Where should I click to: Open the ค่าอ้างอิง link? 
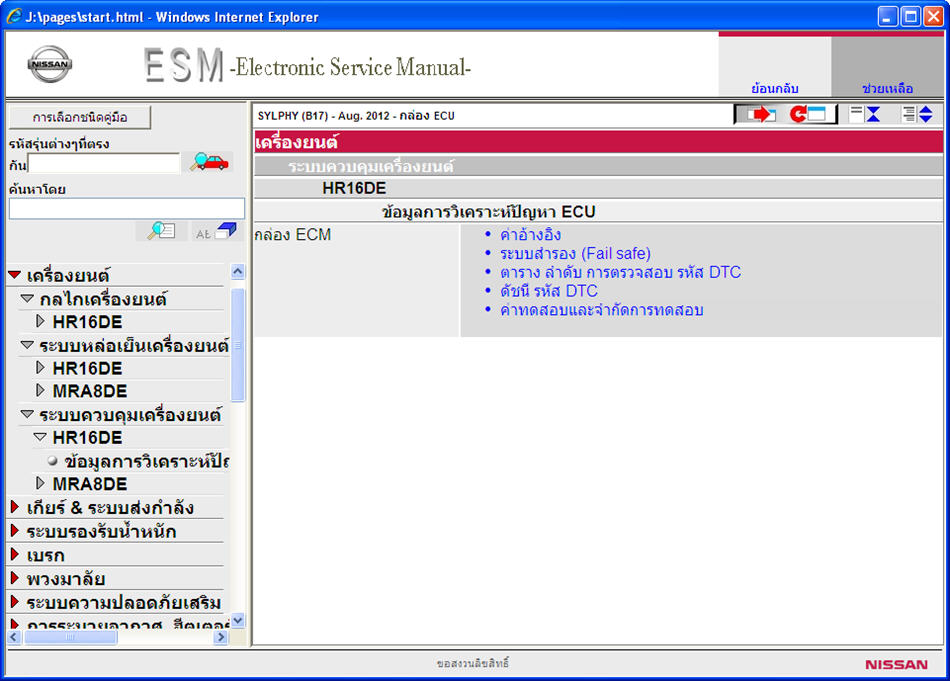(x=530, y=234)
